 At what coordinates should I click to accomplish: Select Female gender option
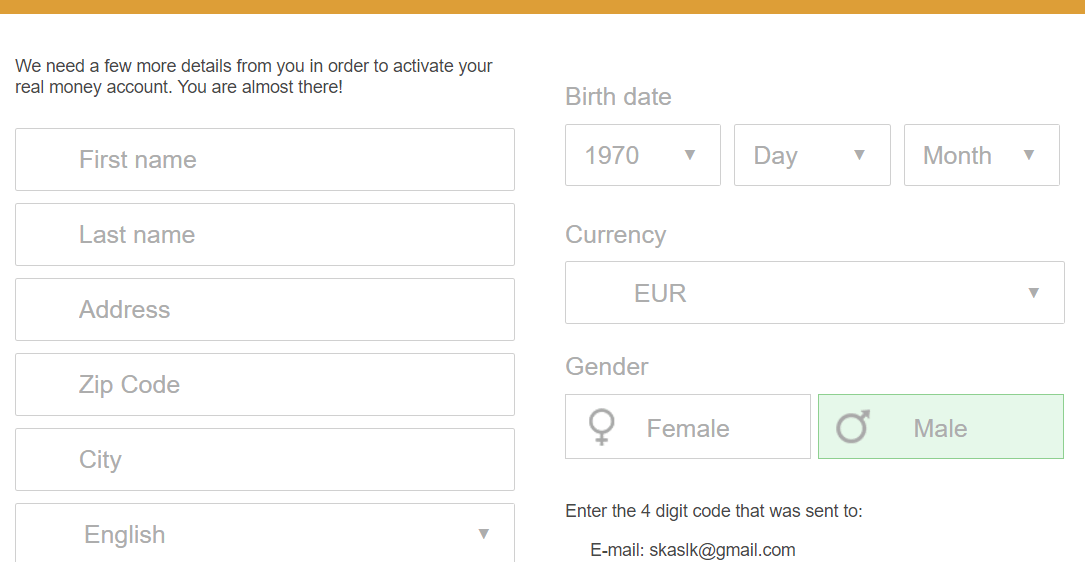click(x=688, y=426)
